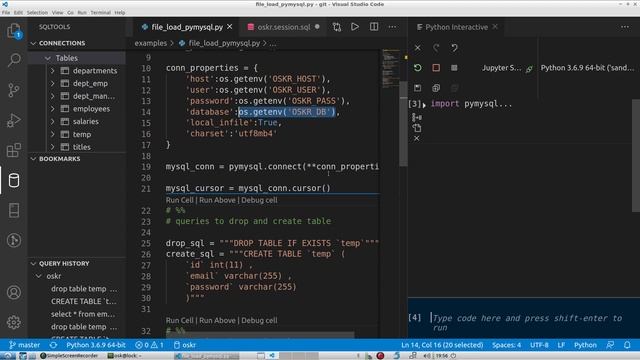Click the editor vertical scrollbar
This screenshot has height=360, width=640.
point(403,123)
